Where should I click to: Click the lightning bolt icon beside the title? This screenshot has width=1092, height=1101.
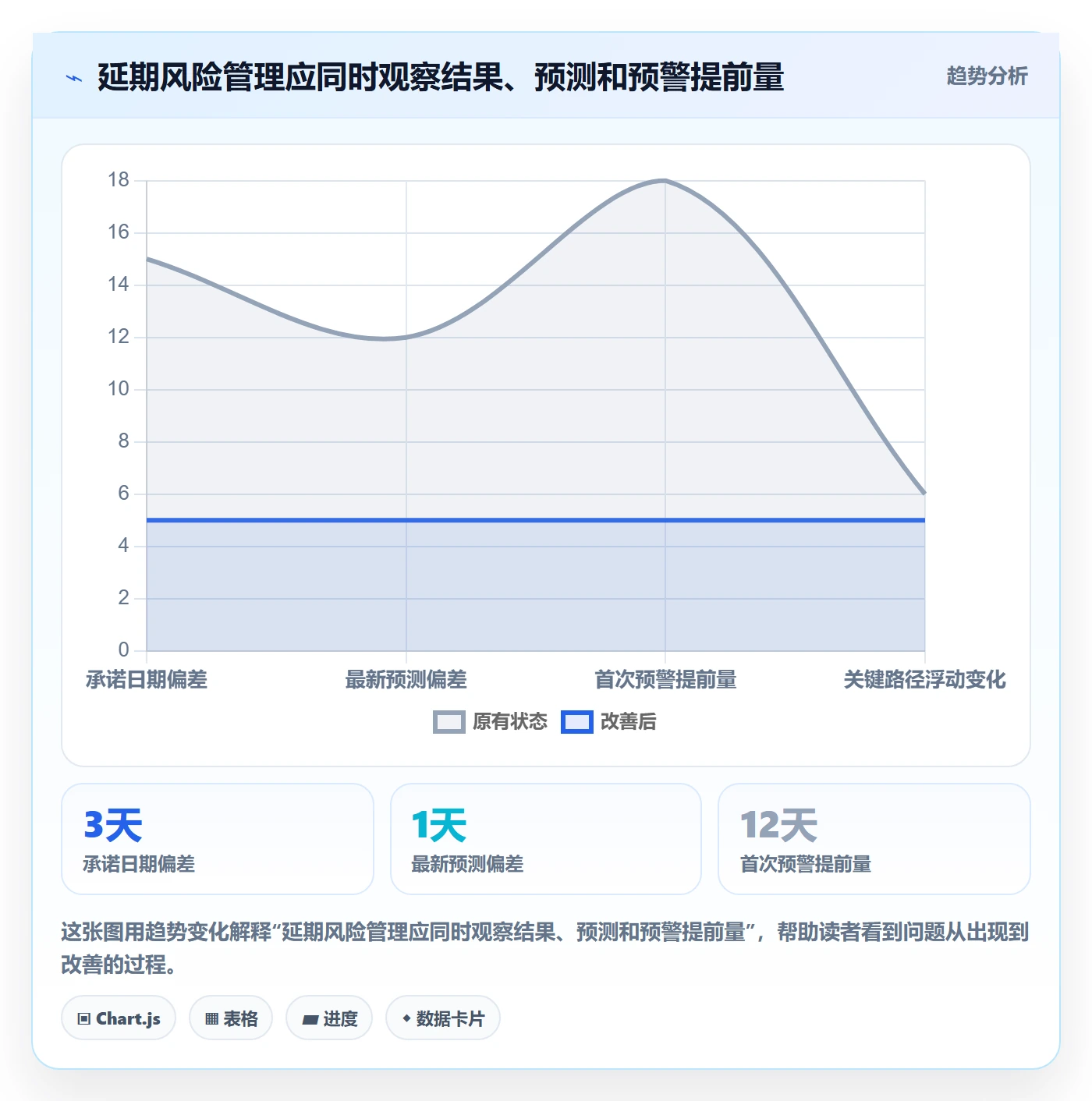74,78
